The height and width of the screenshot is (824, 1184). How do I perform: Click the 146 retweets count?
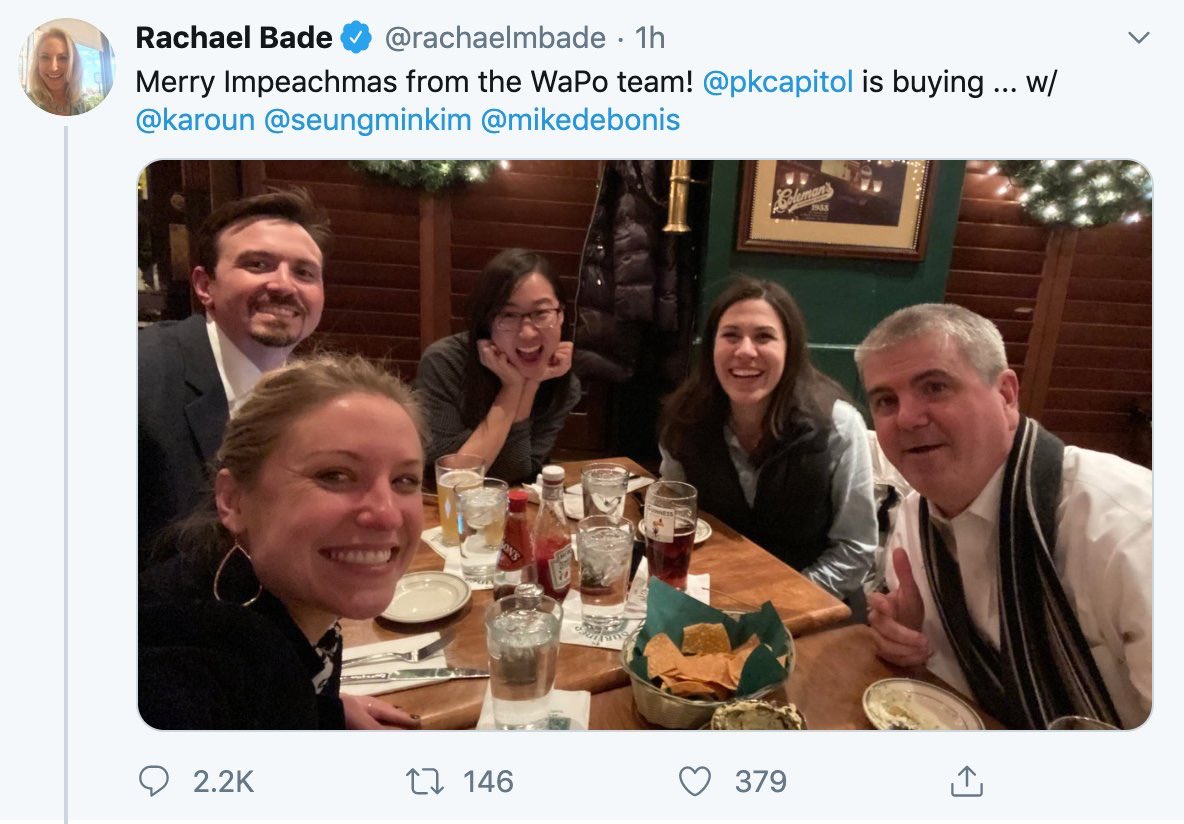pos(488,781)
